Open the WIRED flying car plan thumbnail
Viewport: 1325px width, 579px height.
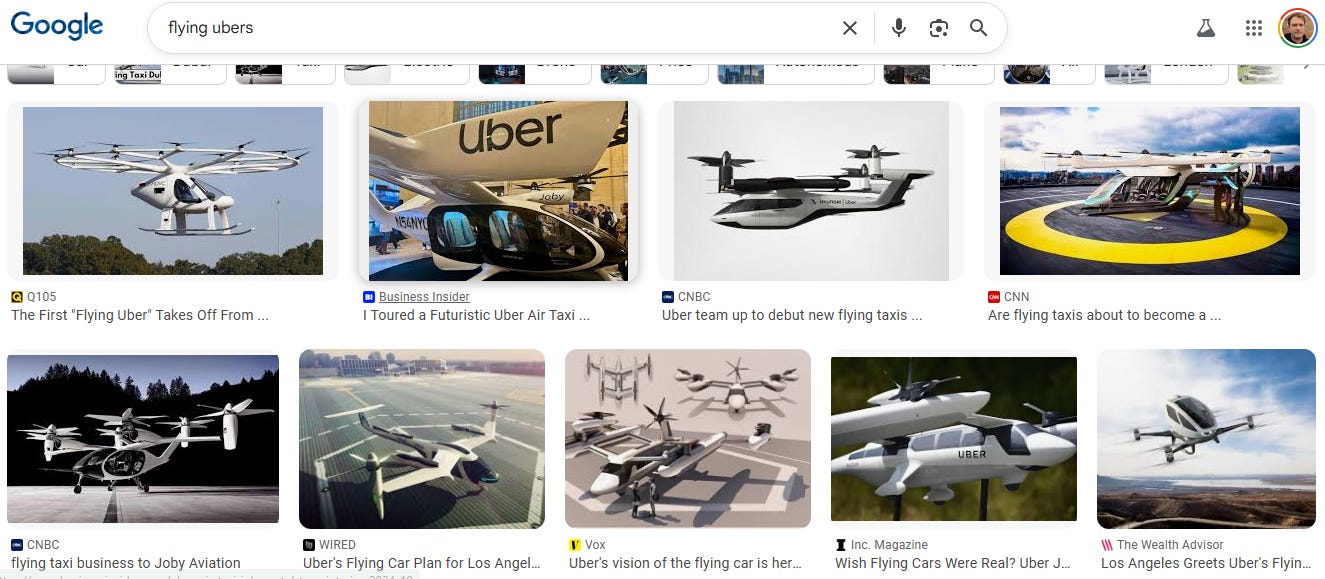coord(422,439)
